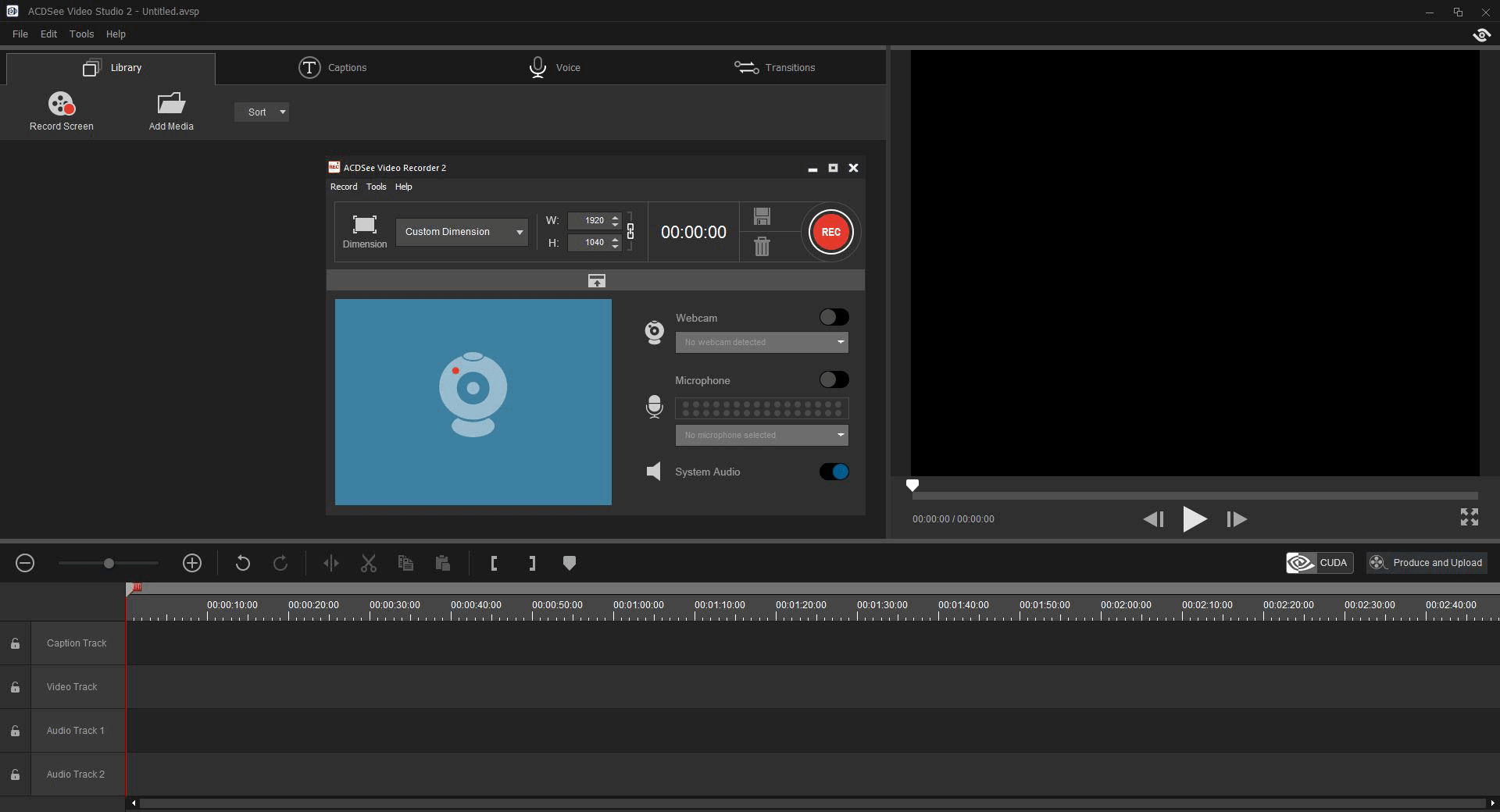The width and height of the screenshot is (1500, 812).
Task: Open the Sort dropdown
Action: pos(262,112)
